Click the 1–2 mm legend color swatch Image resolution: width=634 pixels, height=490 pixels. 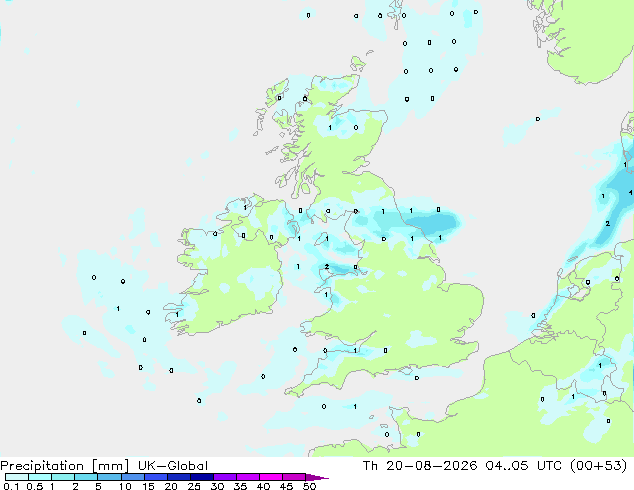click(63, 477)
